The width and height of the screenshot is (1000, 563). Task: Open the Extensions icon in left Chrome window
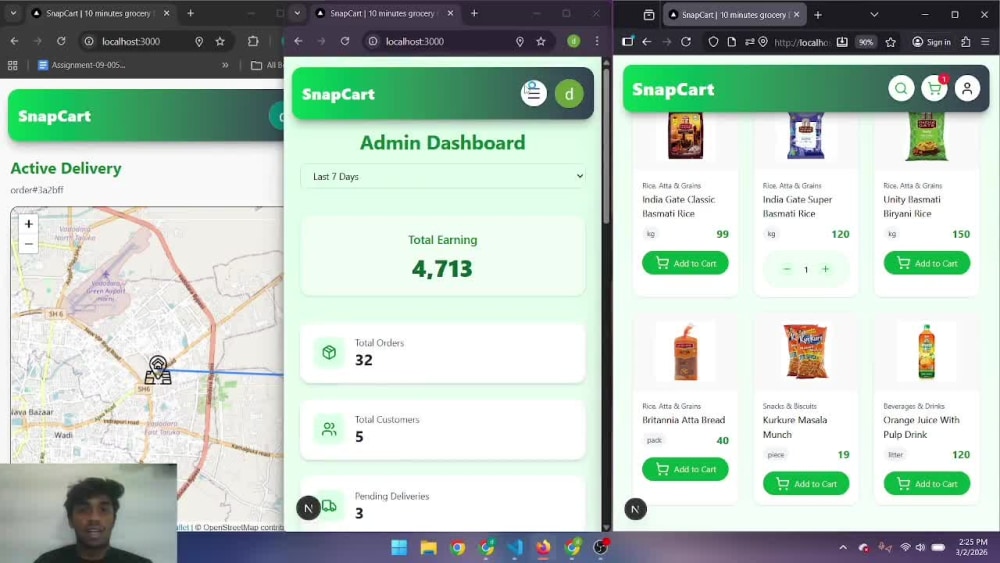click(x=253, y=41)
